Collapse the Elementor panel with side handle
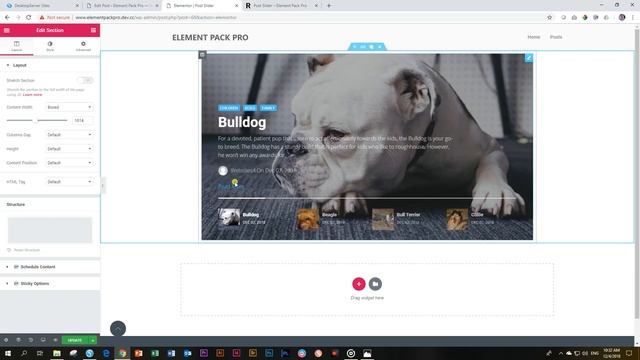Viewport: 640px width, 360px height. (102, 186)
